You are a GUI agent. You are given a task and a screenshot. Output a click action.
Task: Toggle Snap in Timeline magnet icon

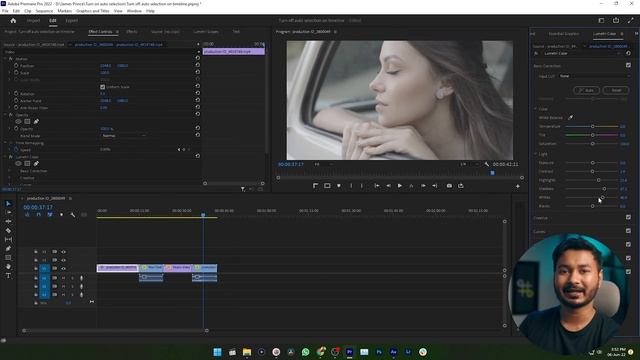[39, 215]
